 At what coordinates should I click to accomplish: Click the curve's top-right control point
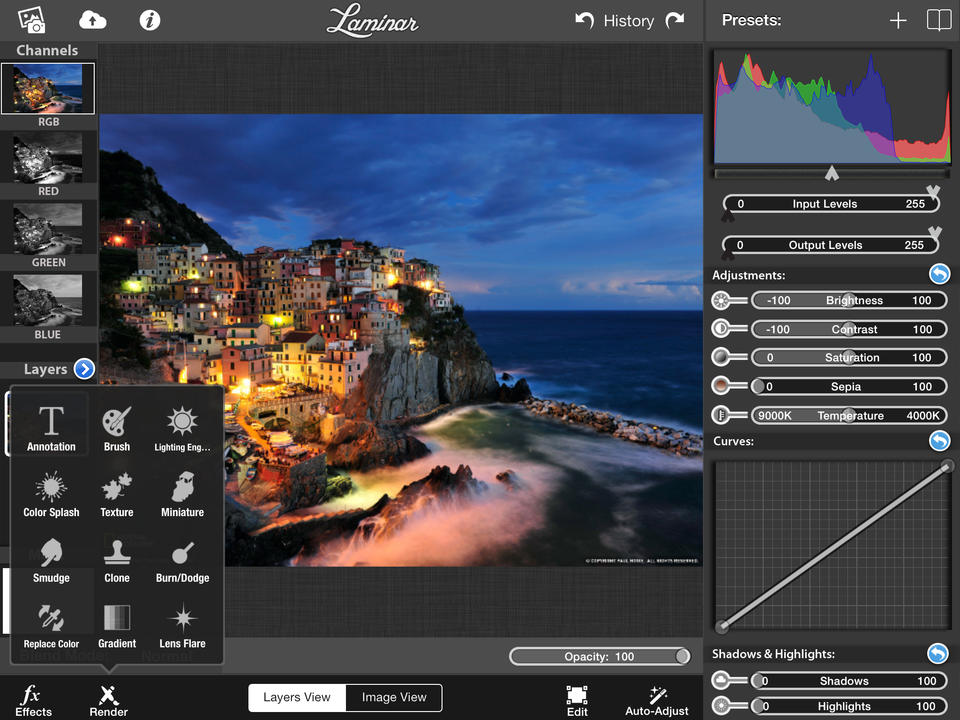[946, 467]
